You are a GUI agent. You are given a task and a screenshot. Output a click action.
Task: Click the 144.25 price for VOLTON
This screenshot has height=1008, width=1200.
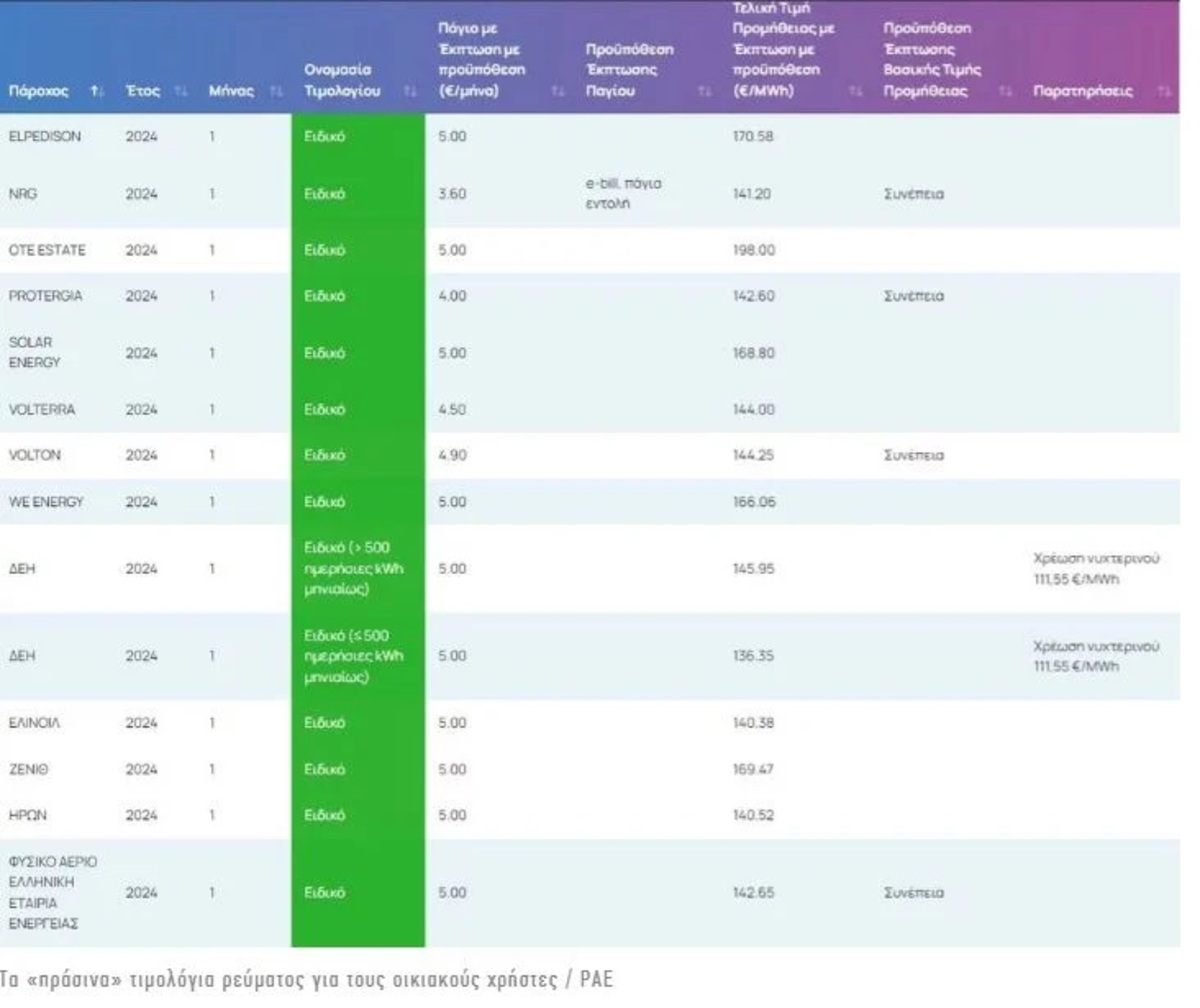click(x=754, y=455)
